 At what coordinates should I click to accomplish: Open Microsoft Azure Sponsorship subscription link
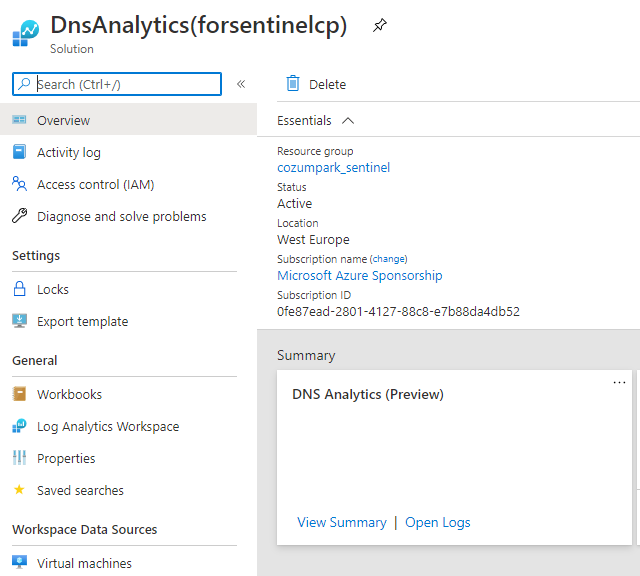click(x=360, y=276)
